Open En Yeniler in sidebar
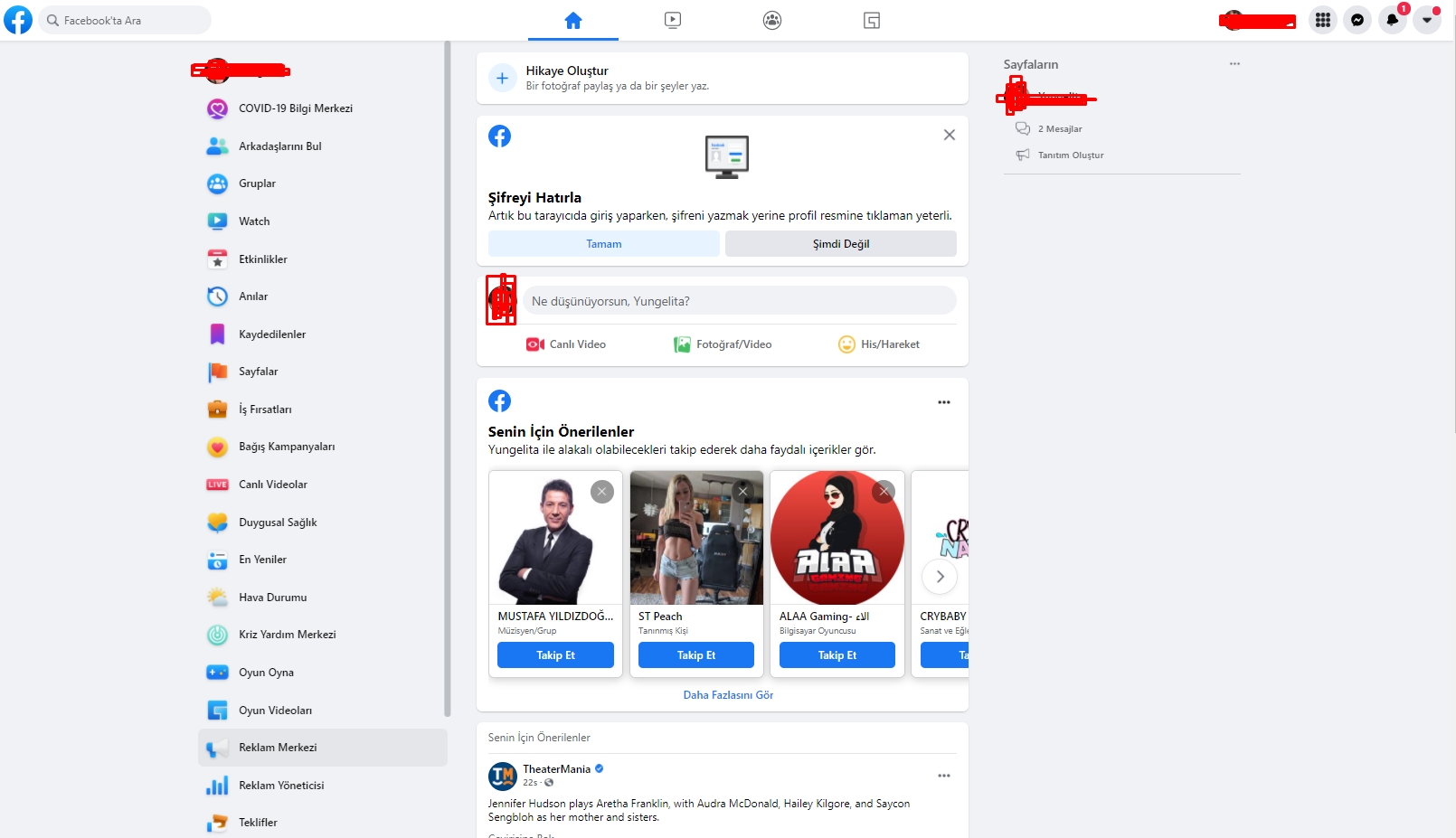The width and height of the screenshot is (1456, 838). pyautogui.click(x=323, y=560)
